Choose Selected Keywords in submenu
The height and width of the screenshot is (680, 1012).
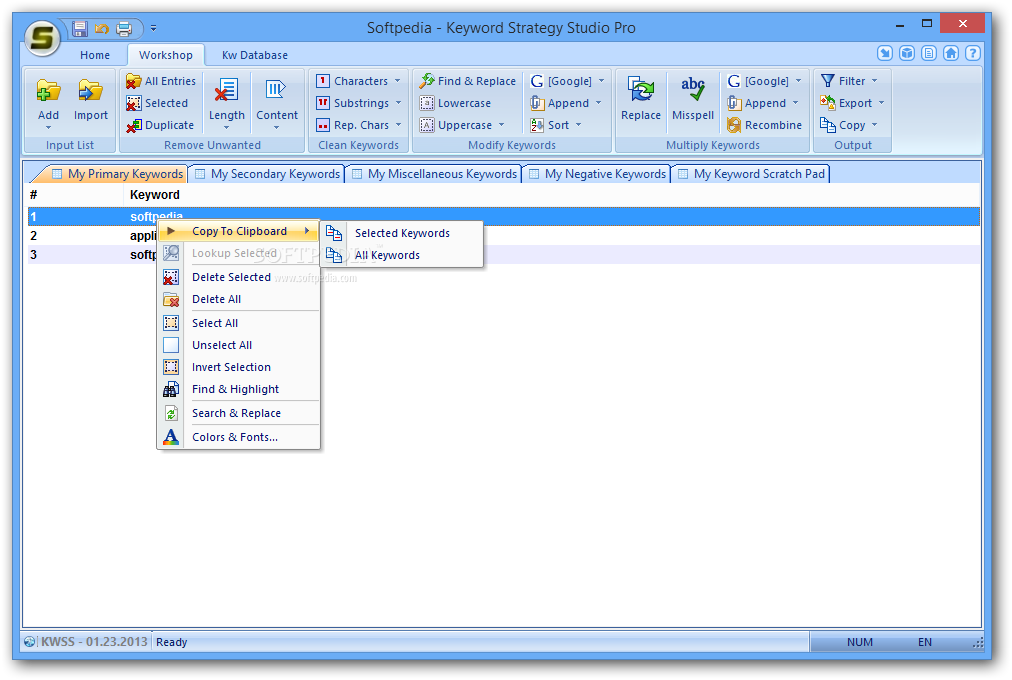point(402,234)
